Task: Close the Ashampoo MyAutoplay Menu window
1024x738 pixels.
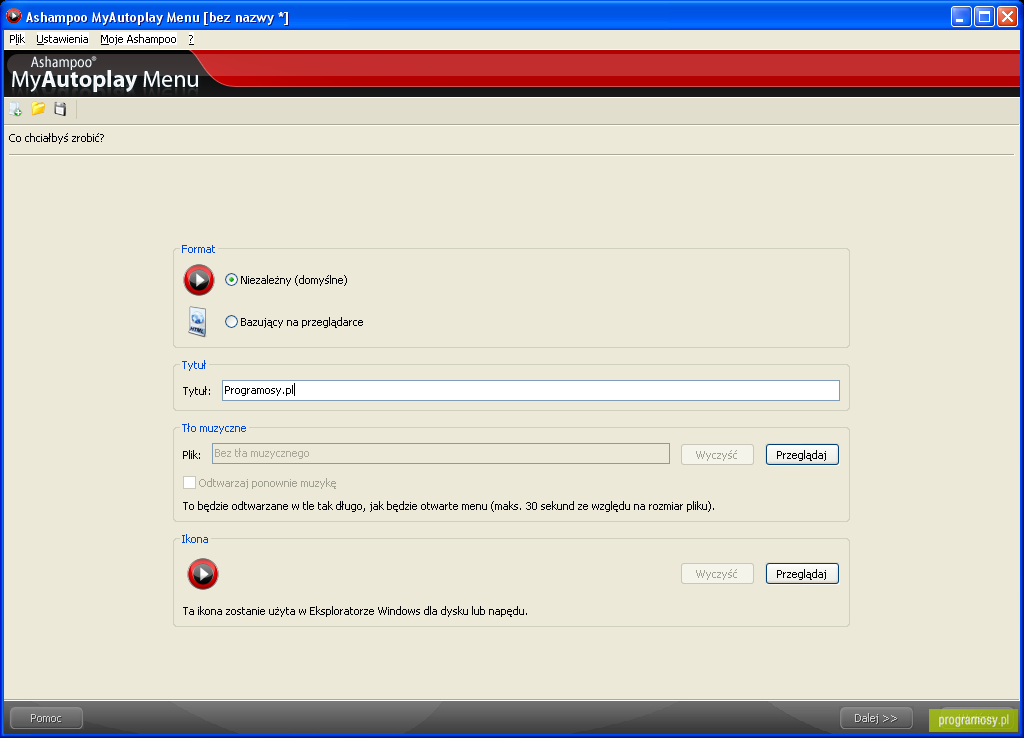Action: tap(1007, 16)
